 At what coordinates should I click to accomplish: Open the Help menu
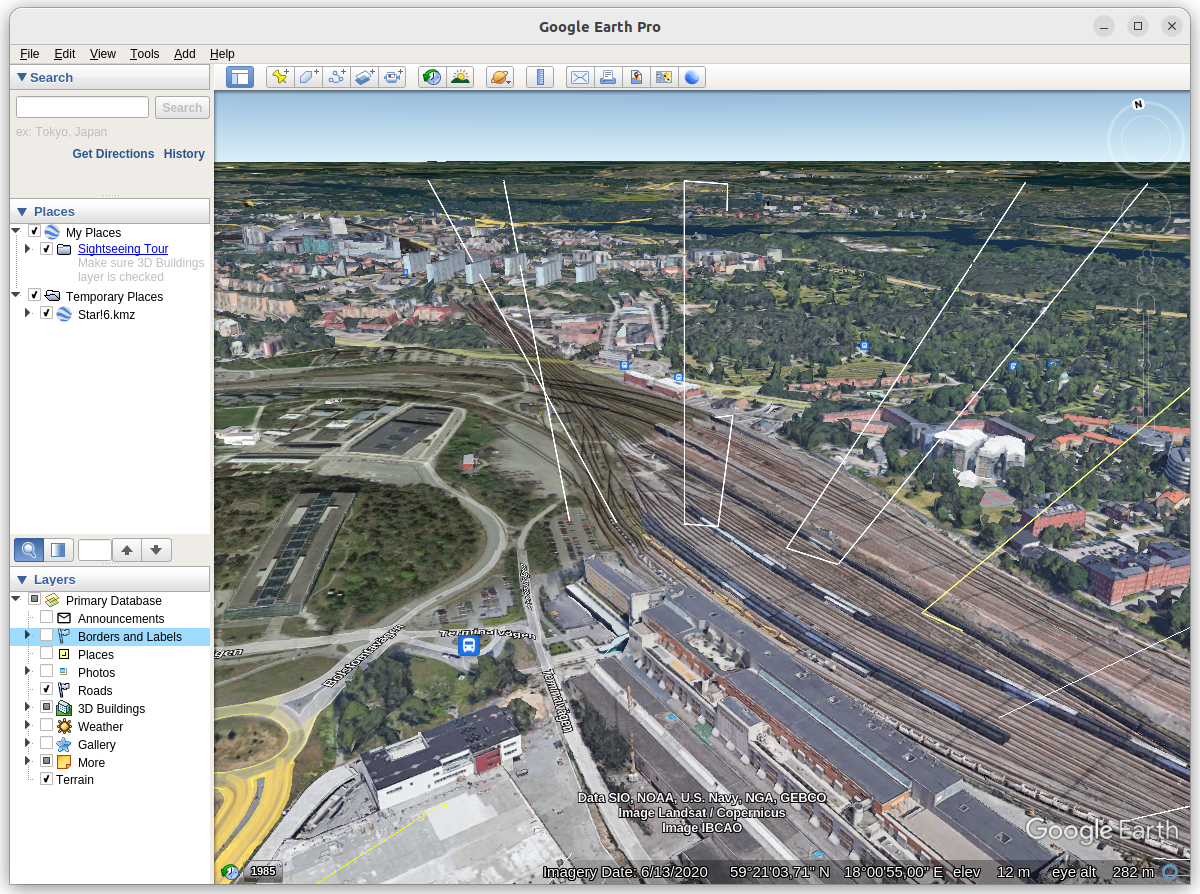coord(222,54)
